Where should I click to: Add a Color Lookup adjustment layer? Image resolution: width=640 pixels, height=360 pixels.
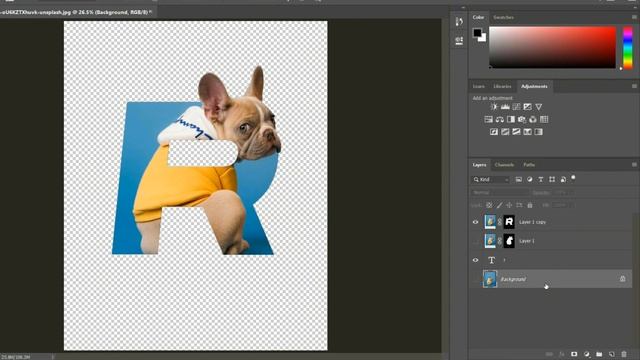click(x=544, y=120)
